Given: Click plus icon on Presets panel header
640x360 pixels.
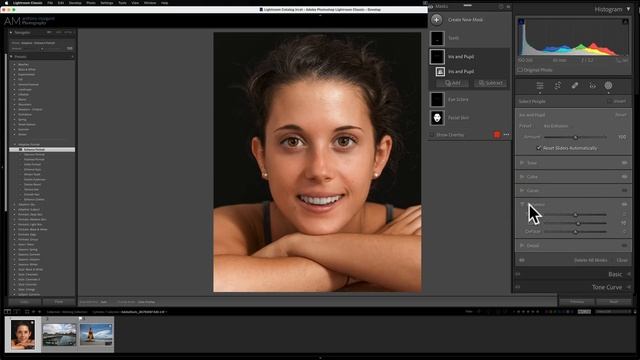Looking at the screenshot, I should [x=72, y=57].
